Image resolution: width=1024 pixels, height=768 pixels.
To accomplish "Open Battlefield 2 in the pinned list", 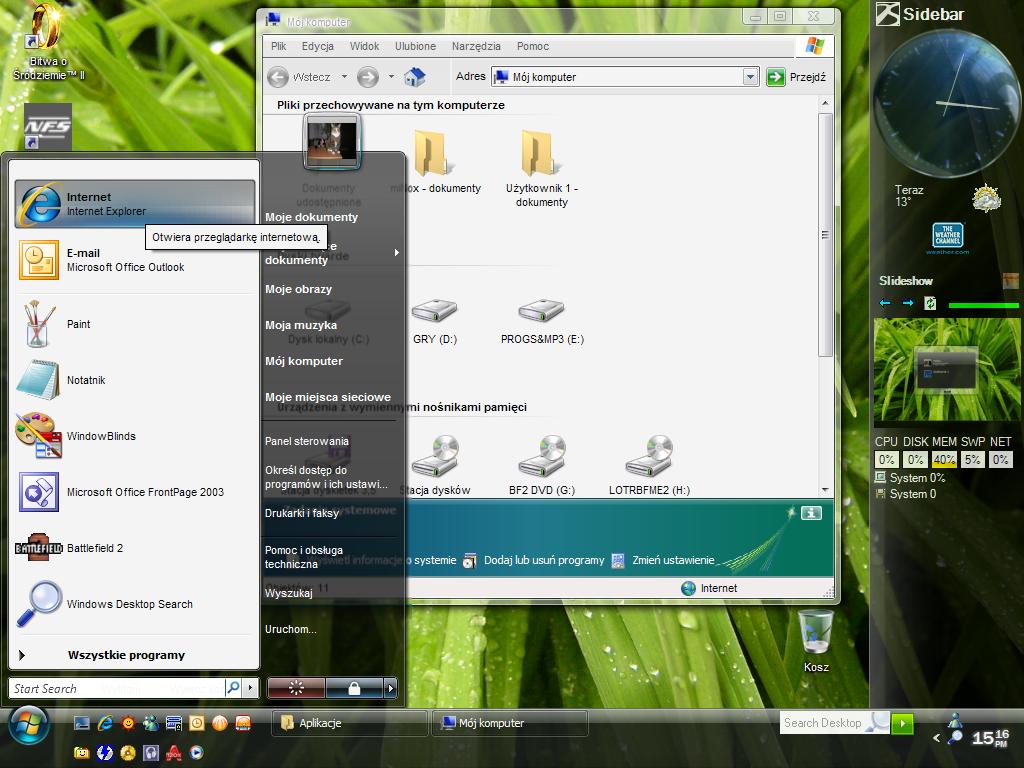I will 94,548.
